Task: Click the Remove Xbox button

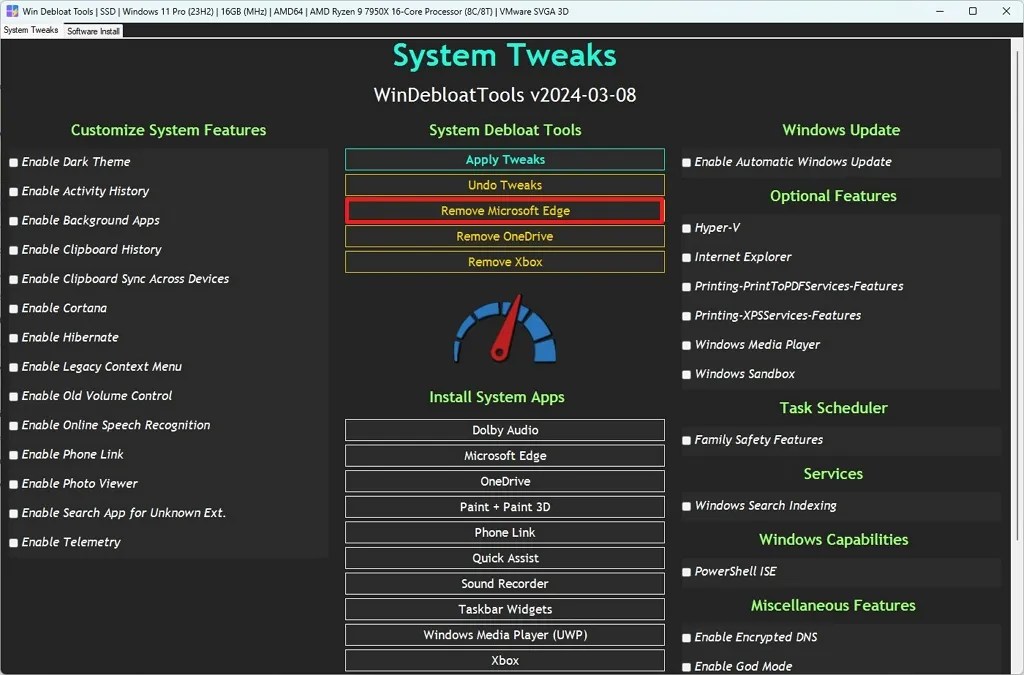Action: coord(505,262)
